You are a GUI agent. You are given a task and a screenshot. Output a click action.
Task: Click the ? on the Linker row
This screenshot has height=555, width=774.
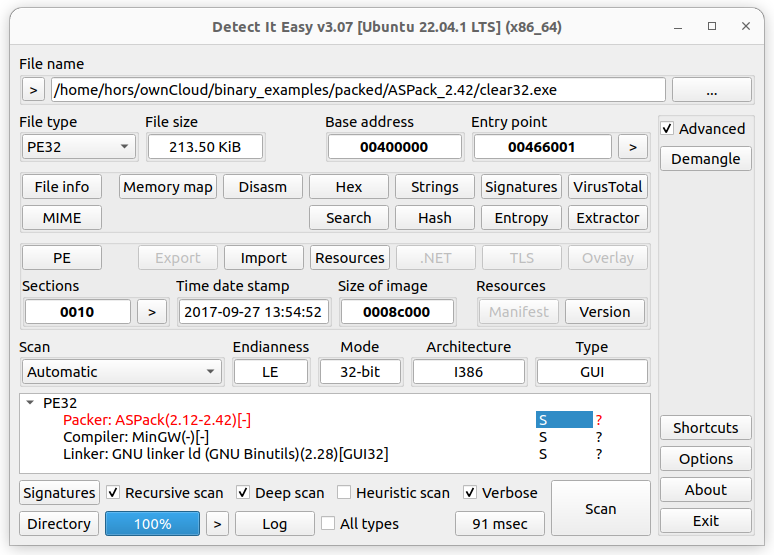[599, 454]
